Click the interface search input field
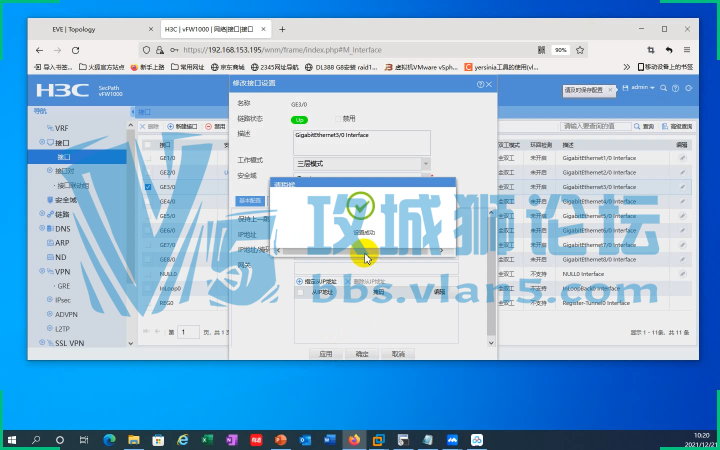The image size is (720, 450). 596,126
